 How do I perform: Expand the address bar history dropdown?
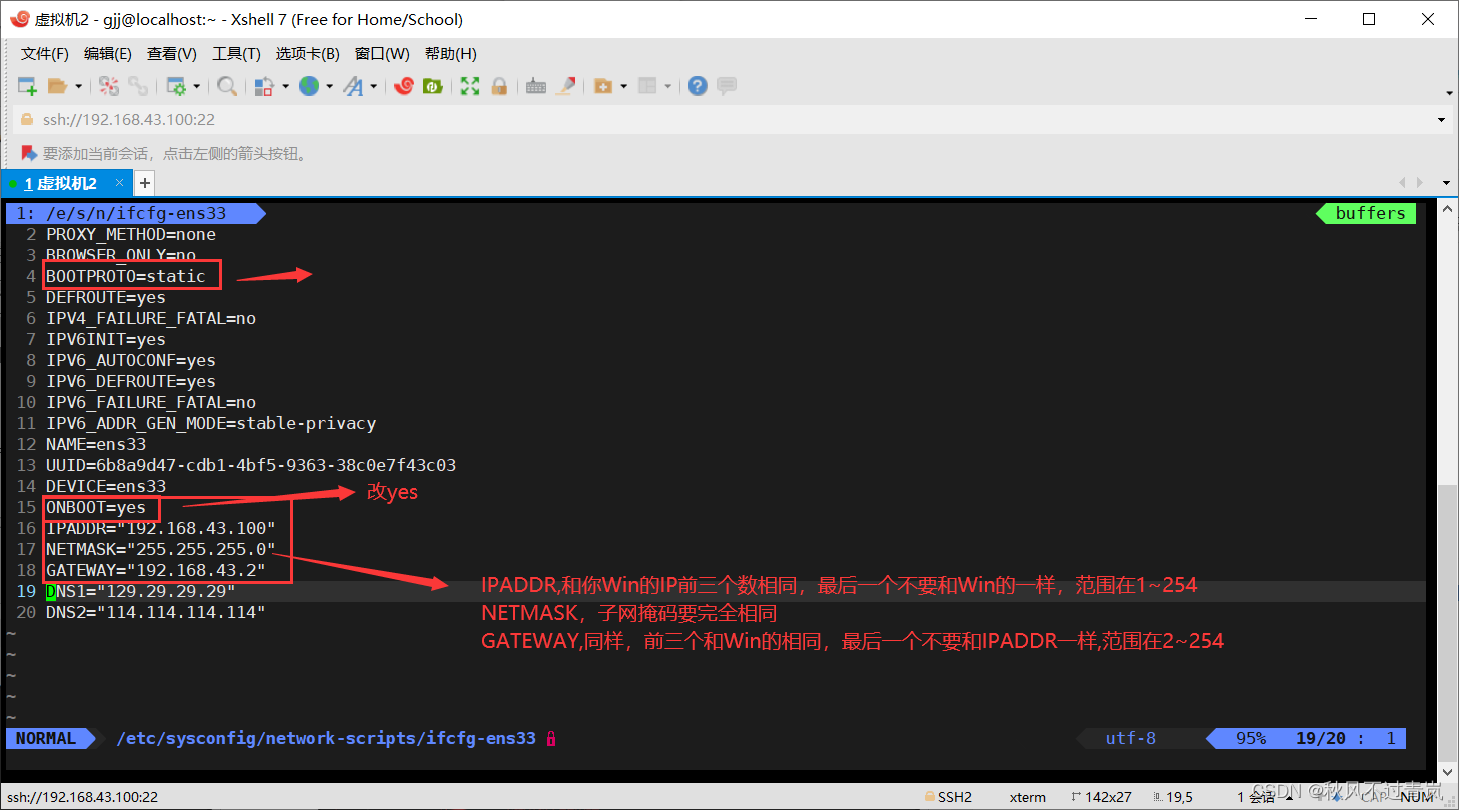tap(1441, 120)
